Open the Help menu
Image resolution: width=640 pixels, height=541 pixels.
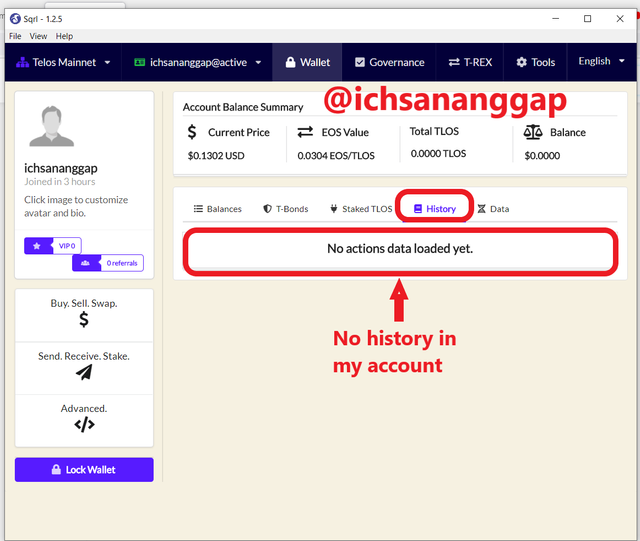tap(64, 36)
